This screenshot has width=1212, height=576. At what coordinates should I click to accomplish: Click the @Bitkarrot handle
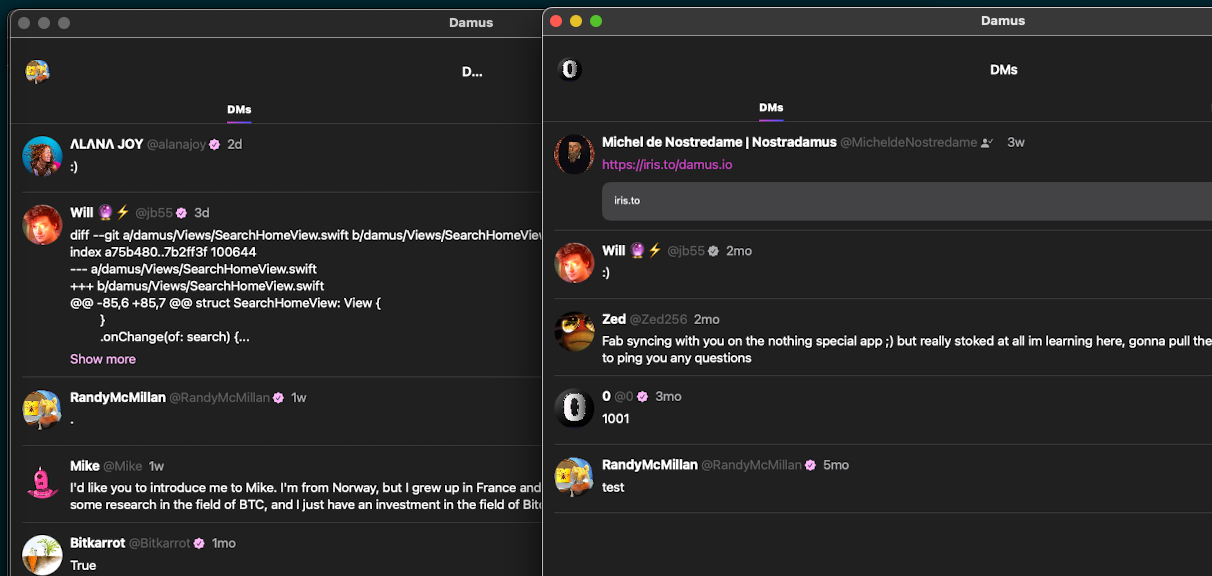160,543
